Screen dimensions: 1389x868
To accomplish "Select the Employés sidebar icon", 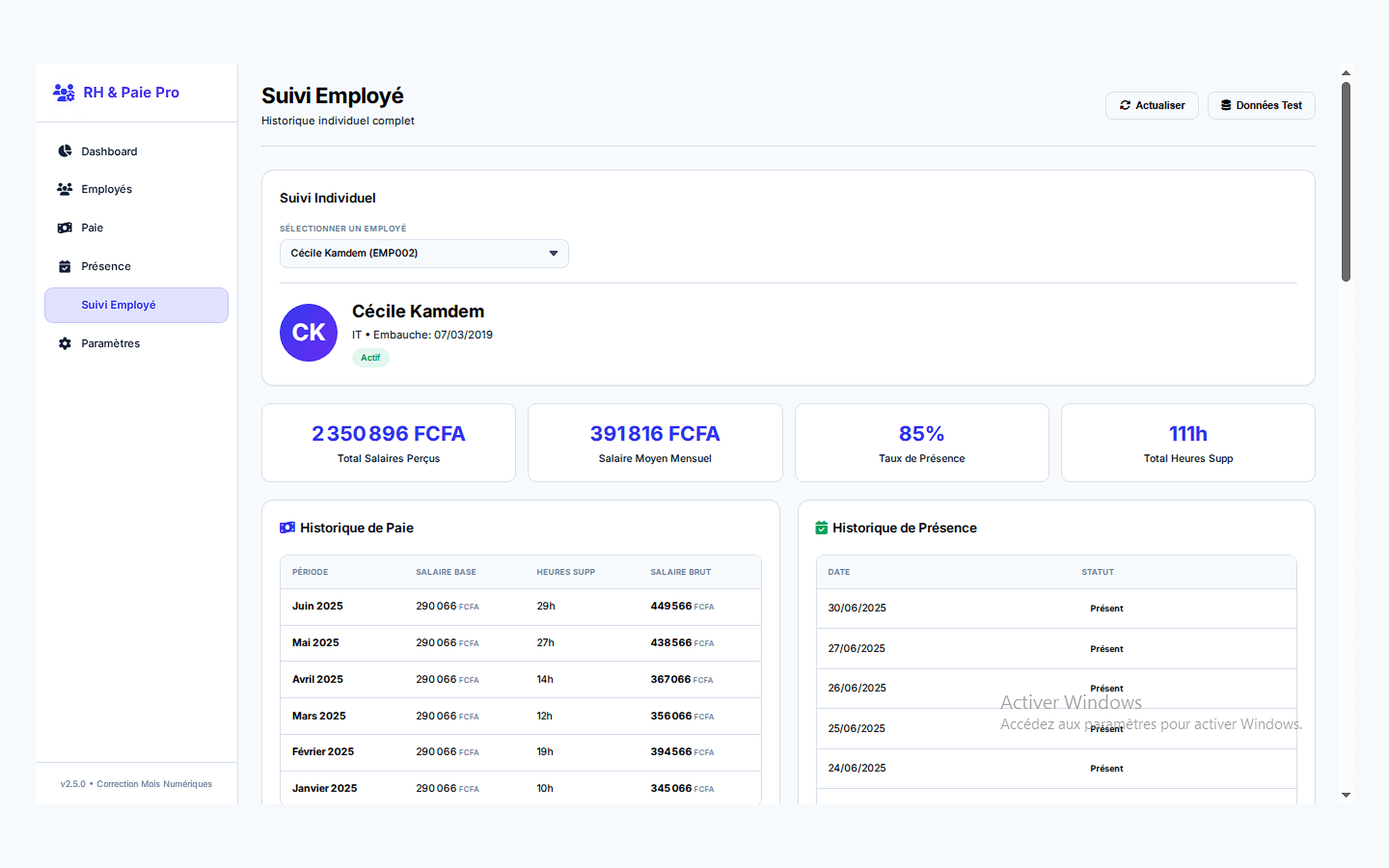I will tap(65, 189).
